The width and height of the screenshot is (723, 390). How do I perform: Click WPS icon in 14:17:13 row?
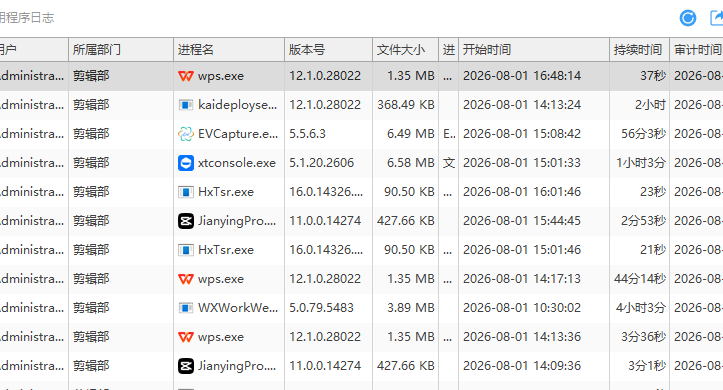(x=186, y=279)
